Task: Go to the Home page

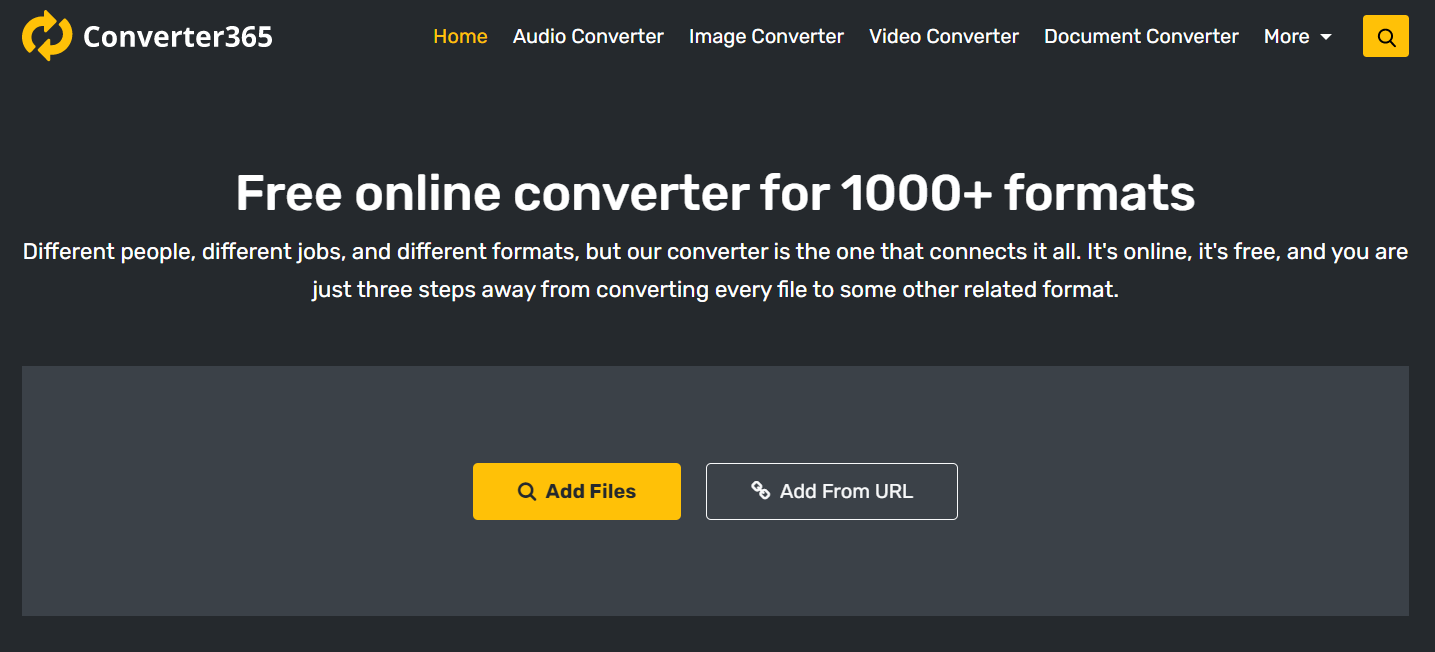Action: coord(460,37)
